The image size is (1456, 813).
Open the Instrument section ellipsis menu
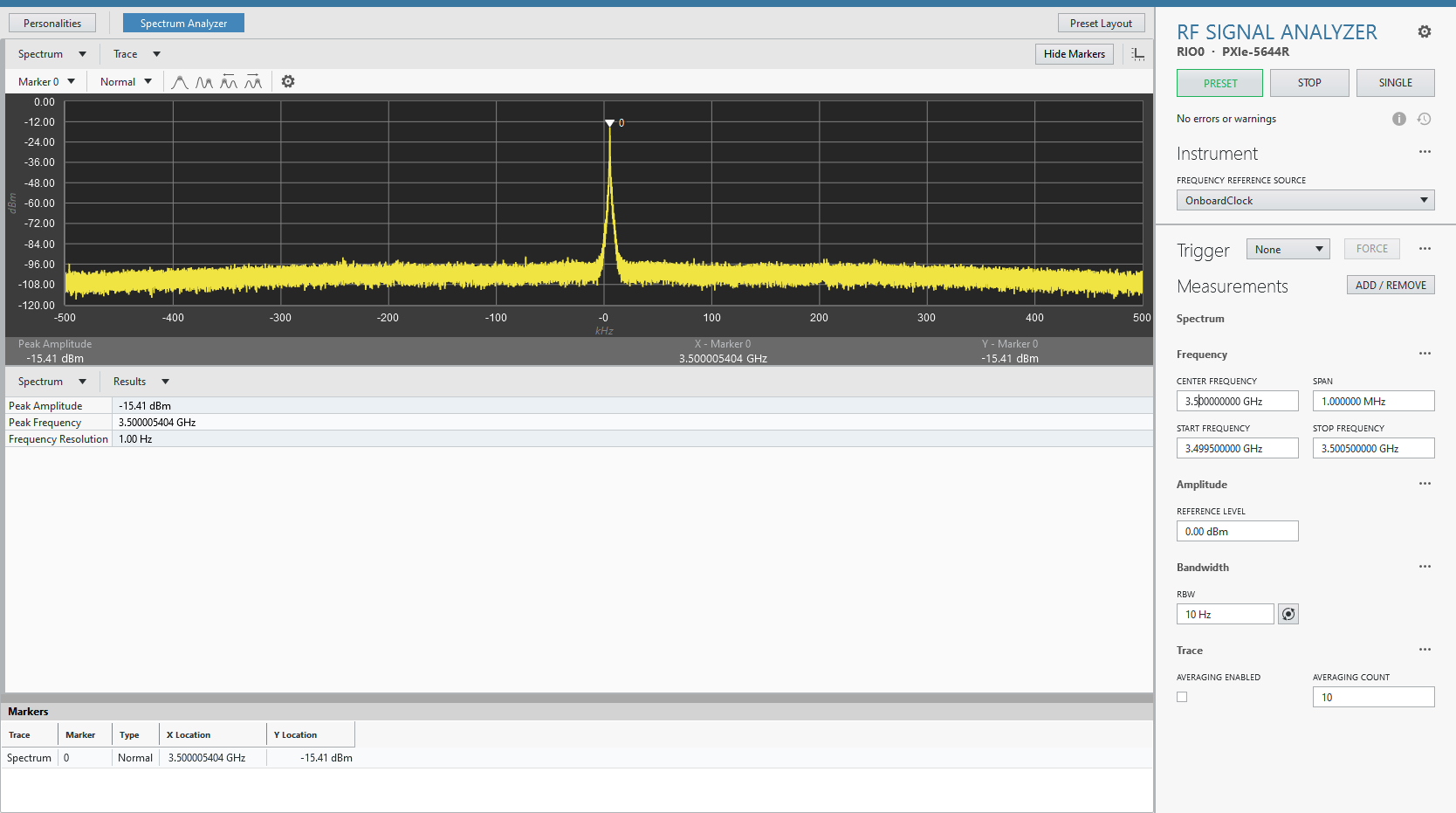(1425, 152)
